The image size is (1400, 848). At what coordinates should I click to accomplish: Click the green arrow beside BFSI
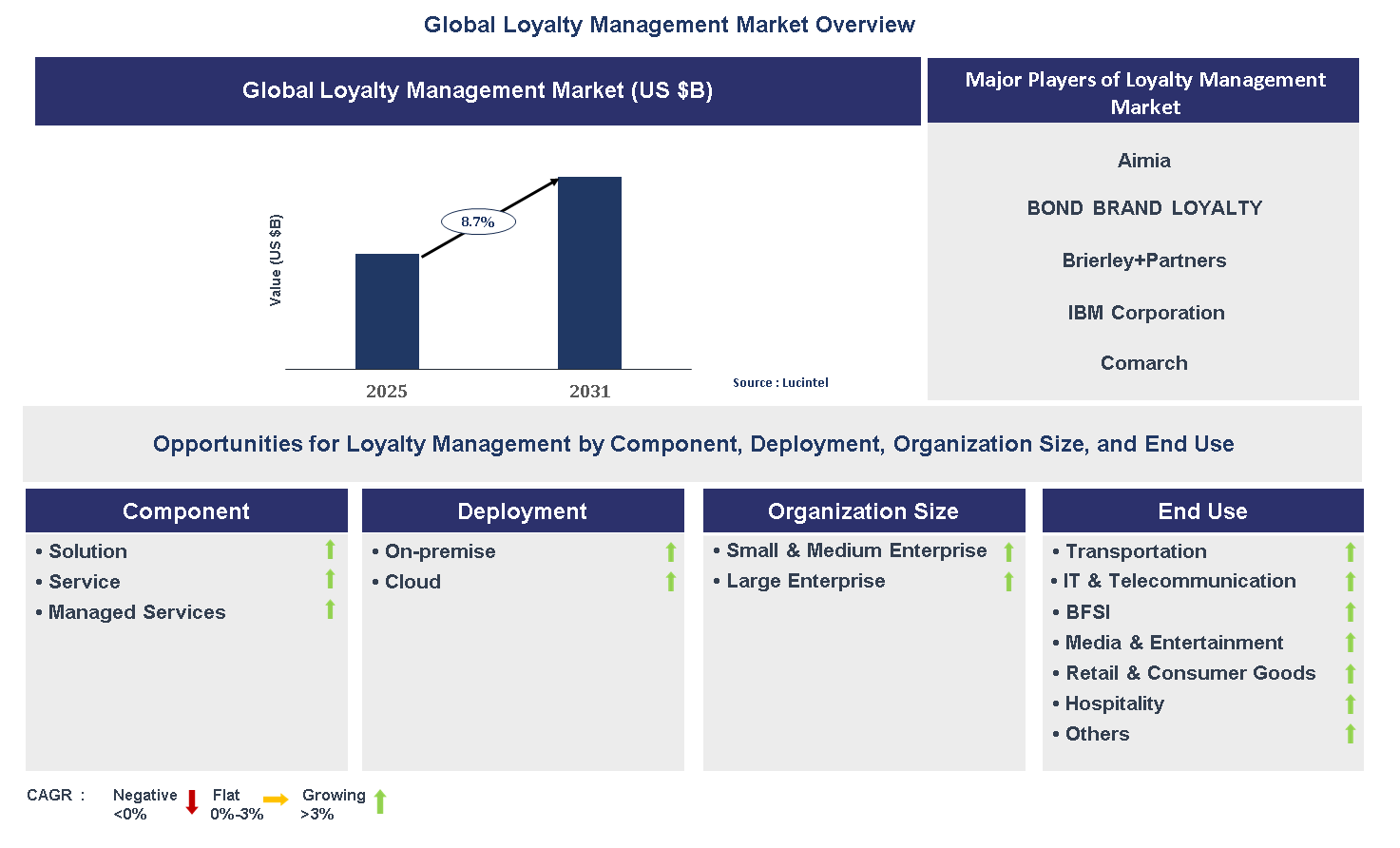1350,612
